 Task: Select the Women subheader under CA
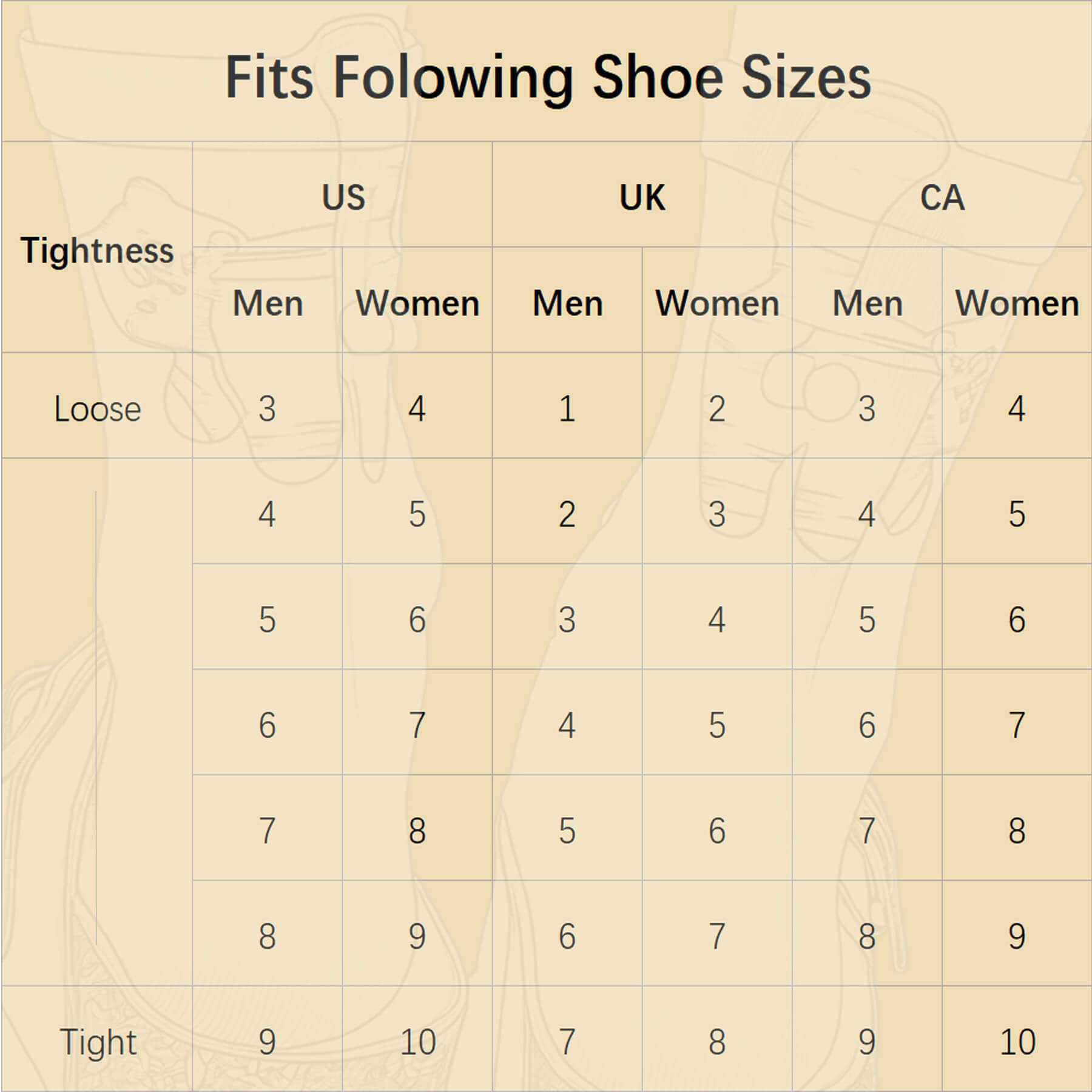(x=1017, y=303)
